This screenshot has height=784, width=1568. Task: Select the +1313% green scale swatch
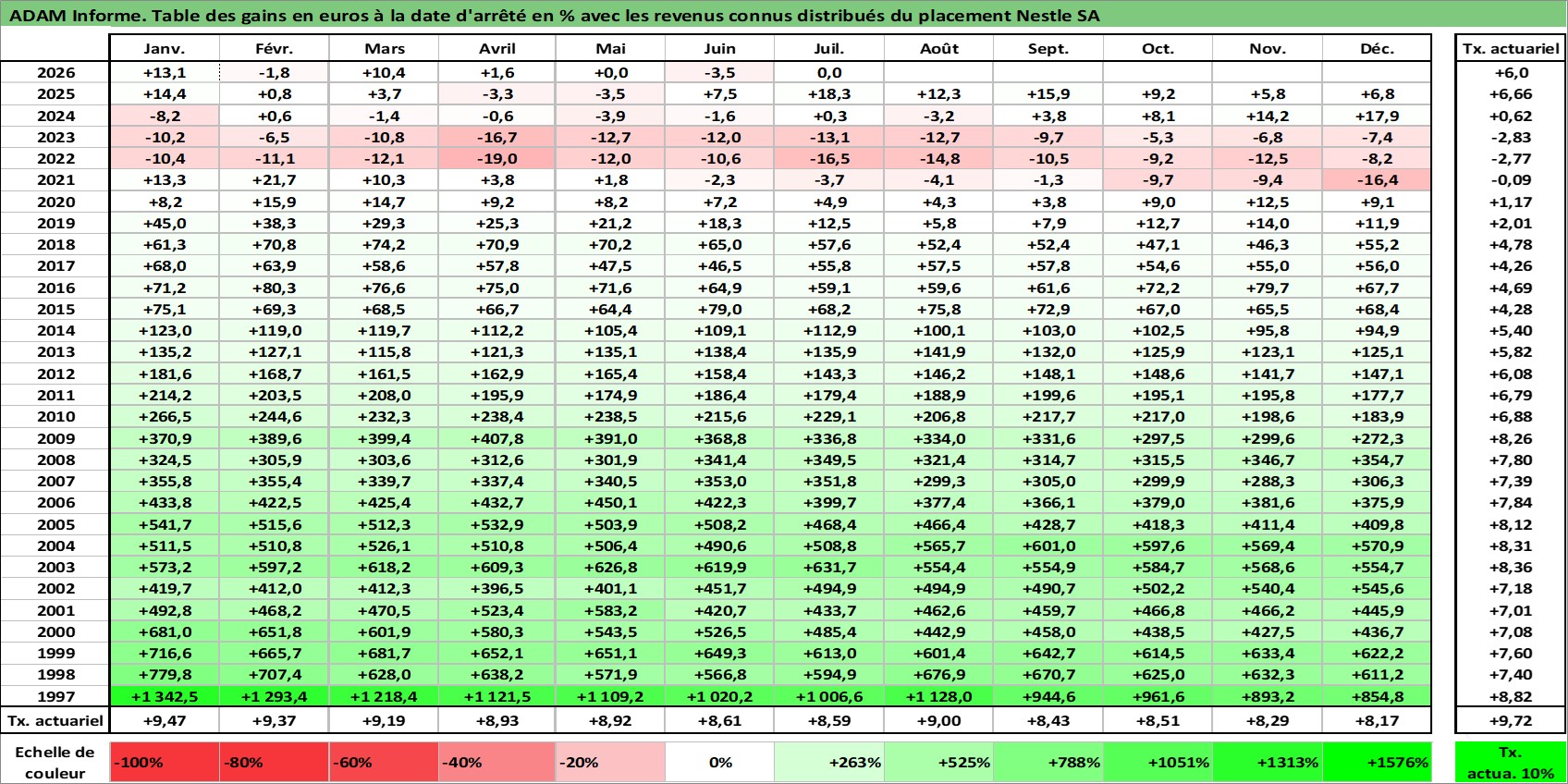click(1268, 762)
